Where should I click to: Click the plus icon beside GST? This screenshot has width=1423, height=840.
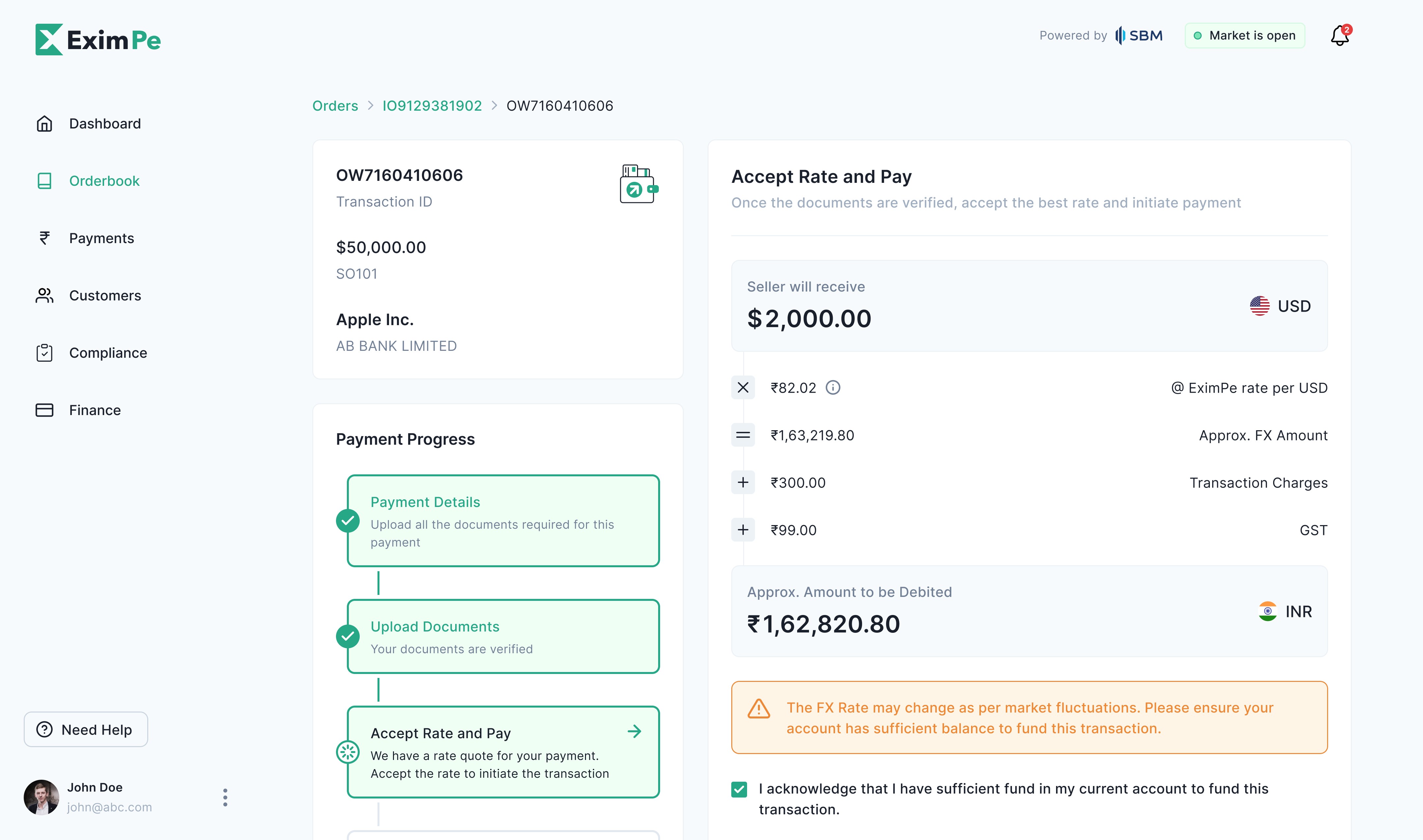pyautogui.click(x=743, y=530)
